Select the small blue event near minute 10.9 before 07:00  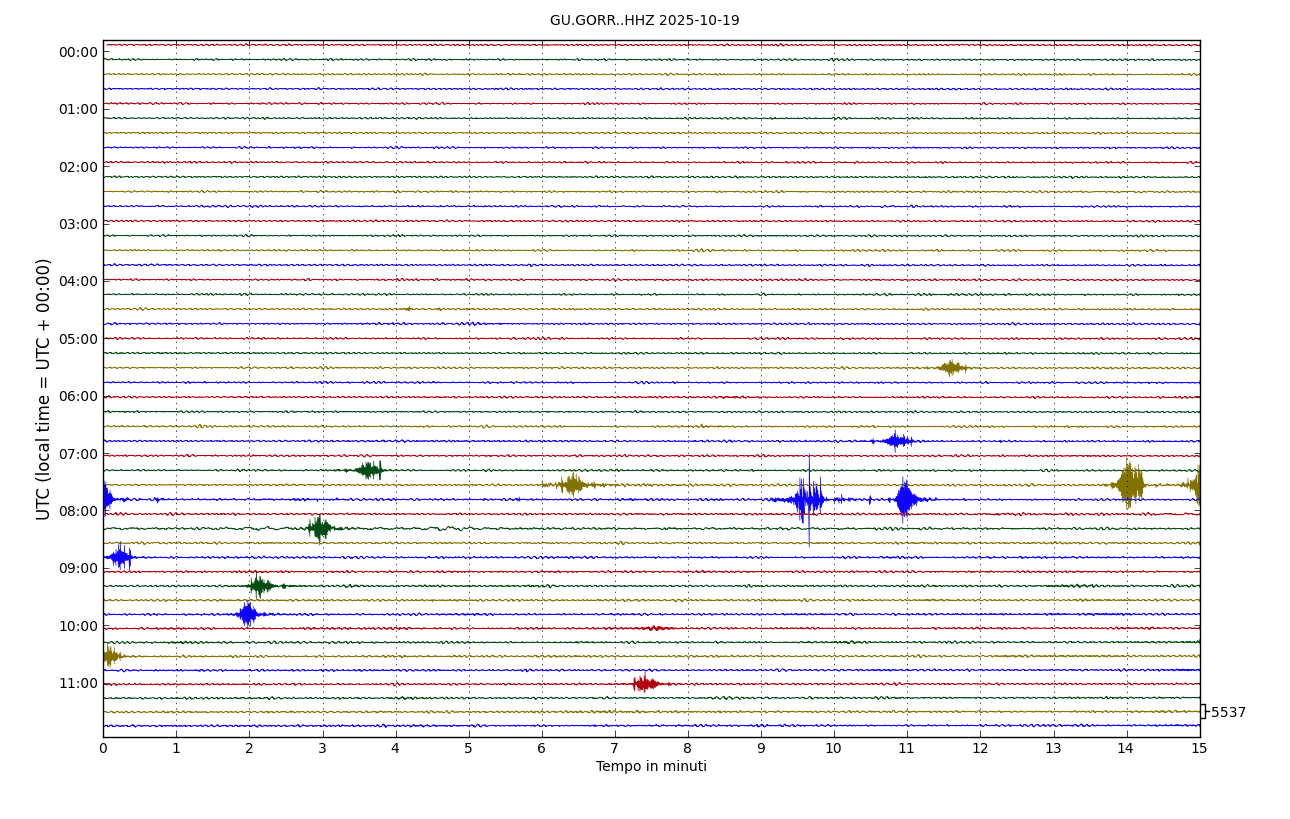[896, 441]
